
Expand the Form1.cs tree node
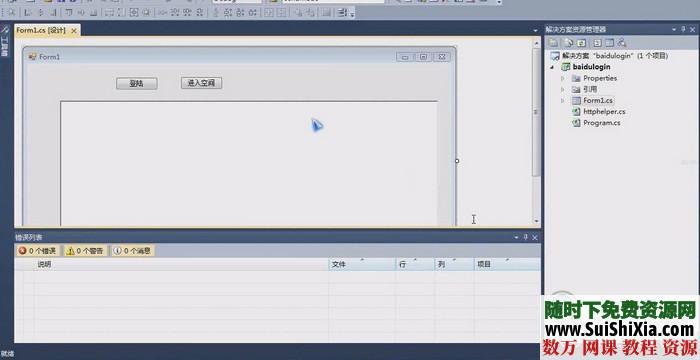[x=562, y=100]
